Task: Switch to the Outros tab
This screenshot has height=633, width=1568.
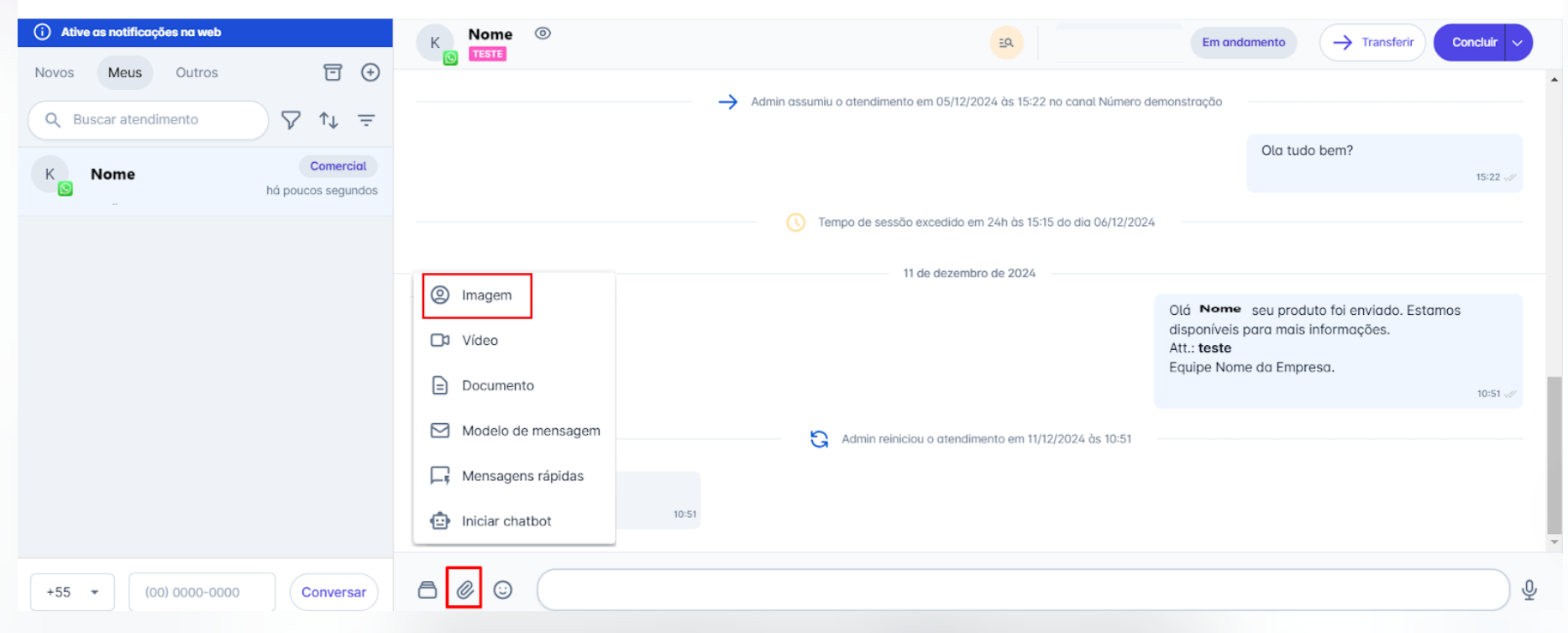Action: [x=197, y=73]
